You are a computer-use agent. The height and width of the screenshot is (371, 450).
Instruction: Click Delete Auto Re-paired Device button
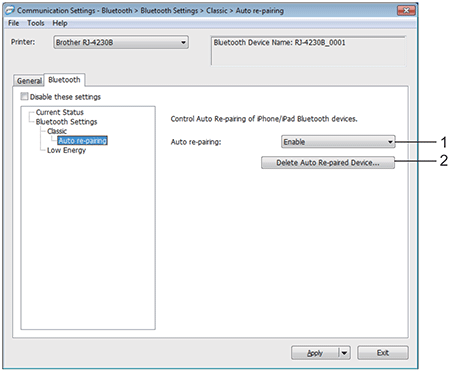[x=328, y=163]
